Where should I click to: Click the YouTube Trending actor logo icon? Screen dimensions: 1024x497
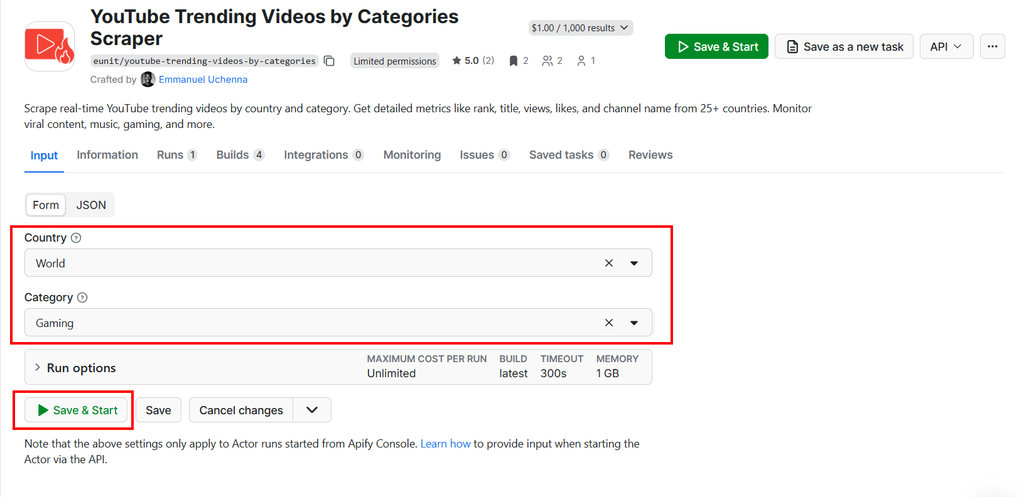49,46
